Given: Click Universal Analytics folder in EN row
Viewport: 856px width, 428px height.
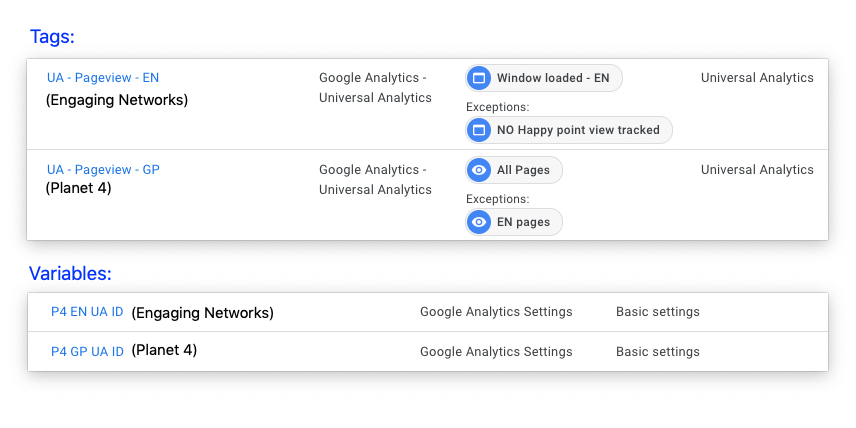Looking at the screenshot, I should click(x=757, y=78).
